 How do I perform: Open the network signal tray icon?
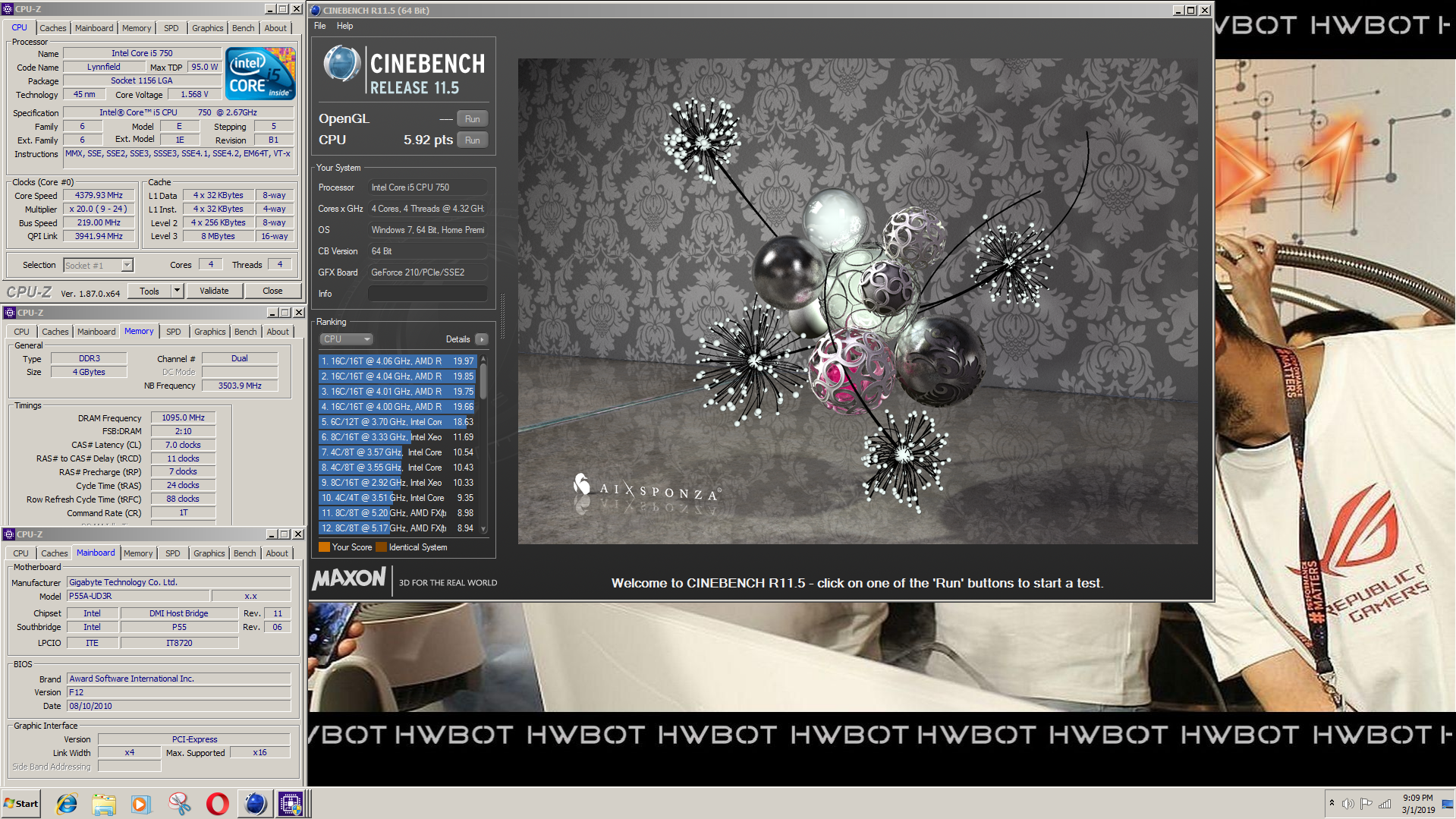[x=1385, y=804]
